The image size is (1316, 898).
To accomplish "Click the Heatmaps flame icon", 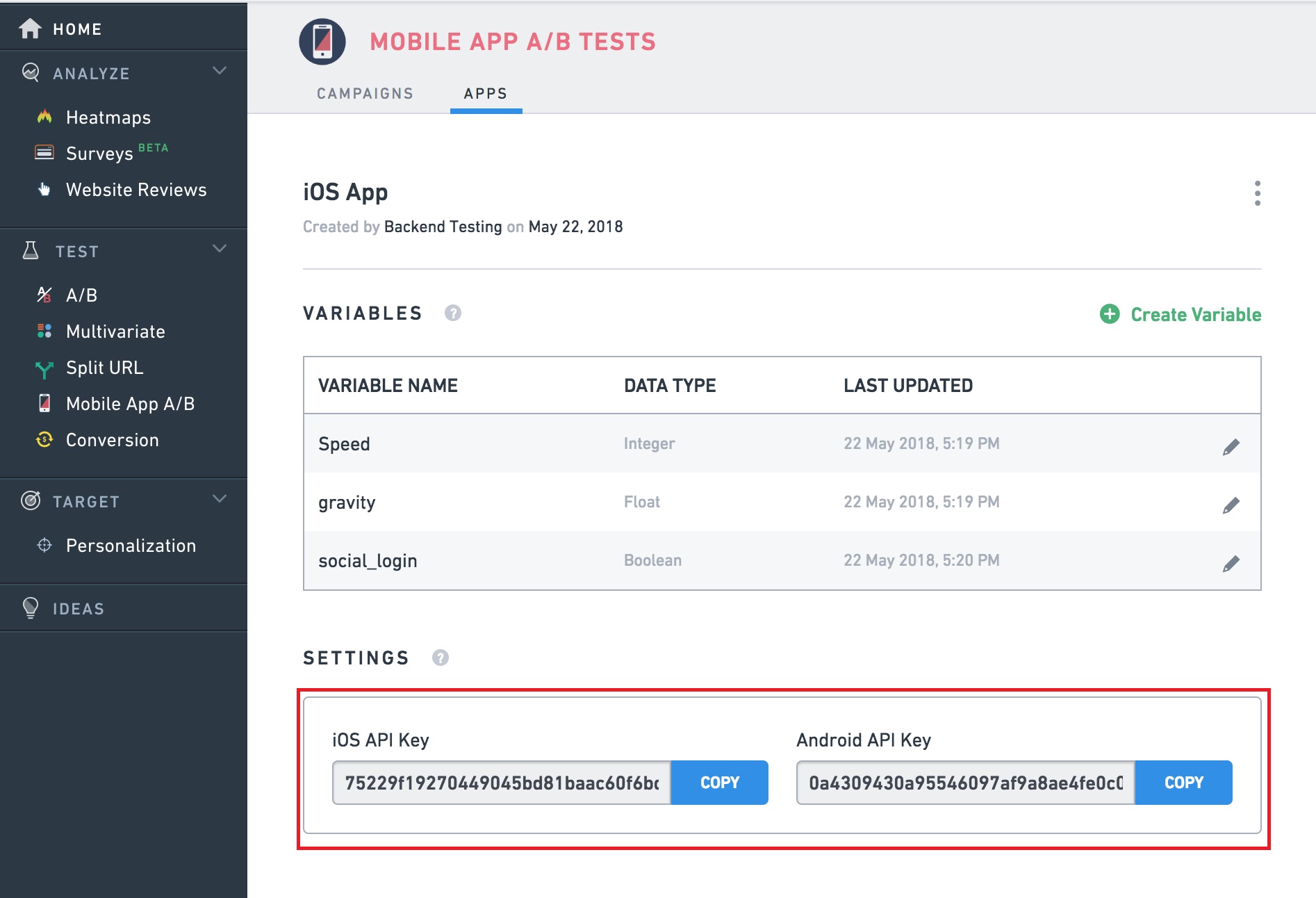I will click(44, 117).
